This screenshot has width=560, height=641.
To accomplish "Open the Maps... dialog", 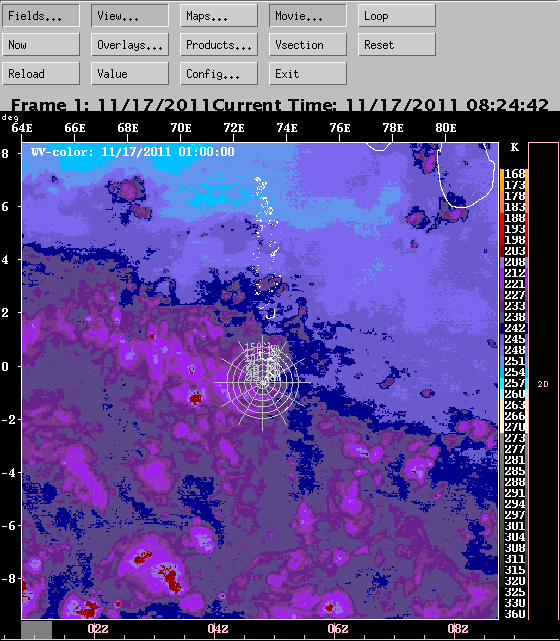I will pyautogui.click(x=219, y=16).
